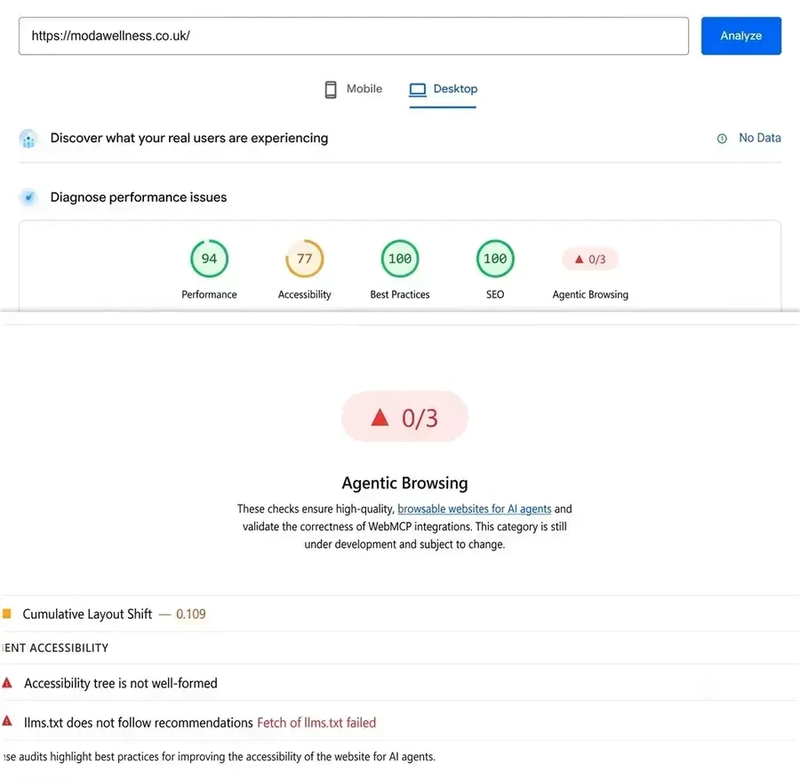Click the Best Practices label

pos(400,294)
